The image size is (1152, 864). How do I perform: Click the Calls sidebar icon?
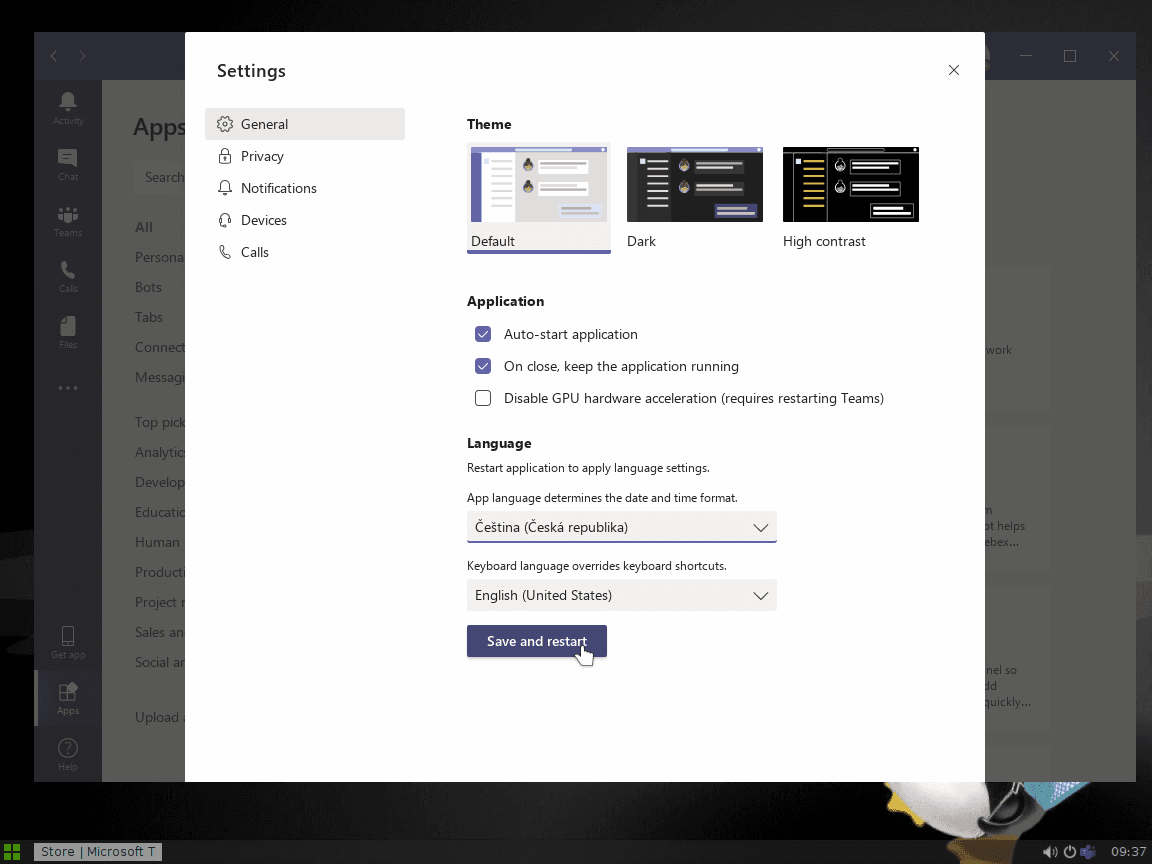click(67, 275)
